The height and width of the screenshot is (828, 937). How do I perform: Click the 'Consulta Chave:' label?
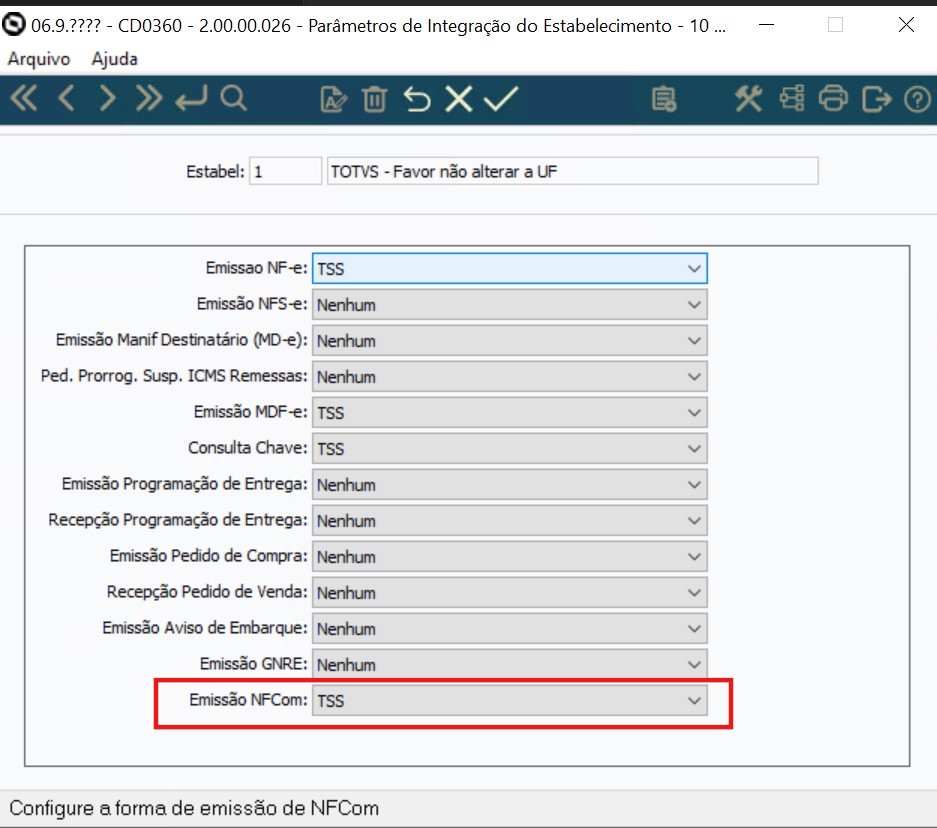(x=247, y=447)
